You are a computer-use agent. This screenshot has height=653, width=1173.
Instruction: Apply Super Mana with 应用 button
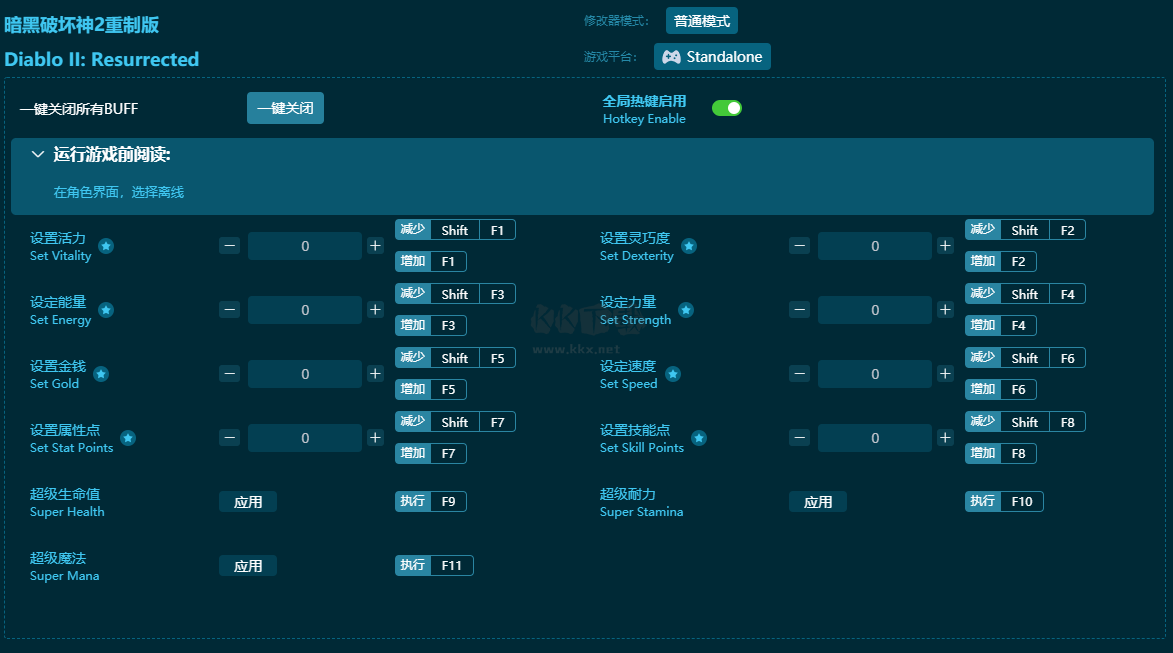pos(248,566)
